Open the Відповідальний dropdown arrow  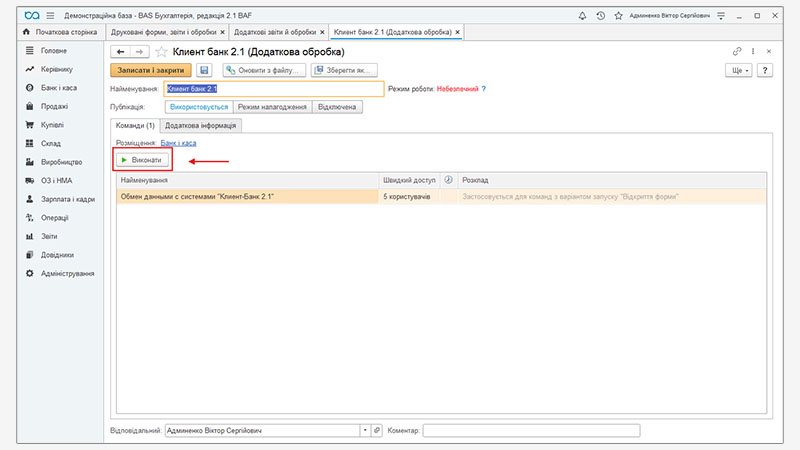364,430
